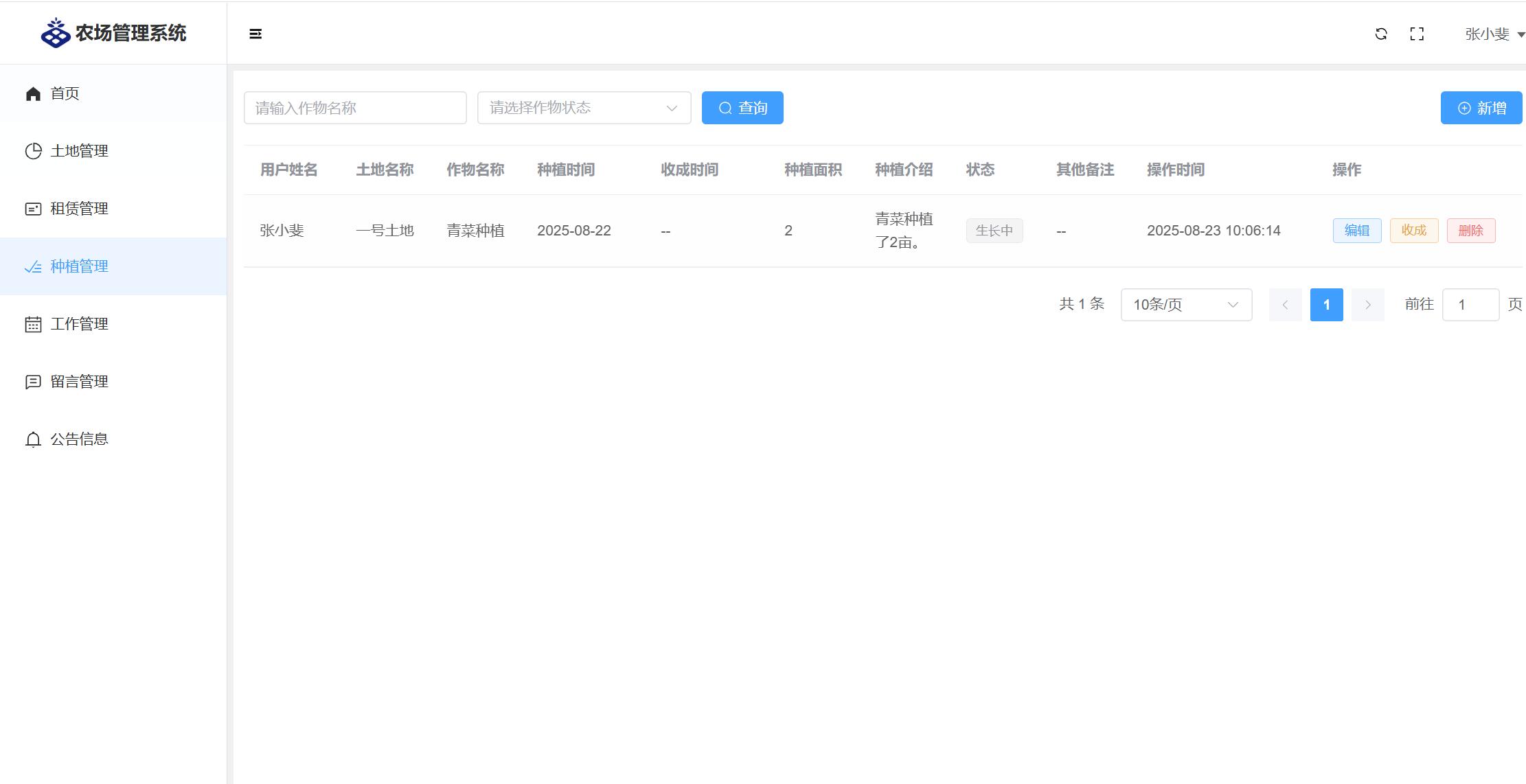Click the calendar icon beside 工作管理
Screen dimensions: 1526x784
coord(33,324)
